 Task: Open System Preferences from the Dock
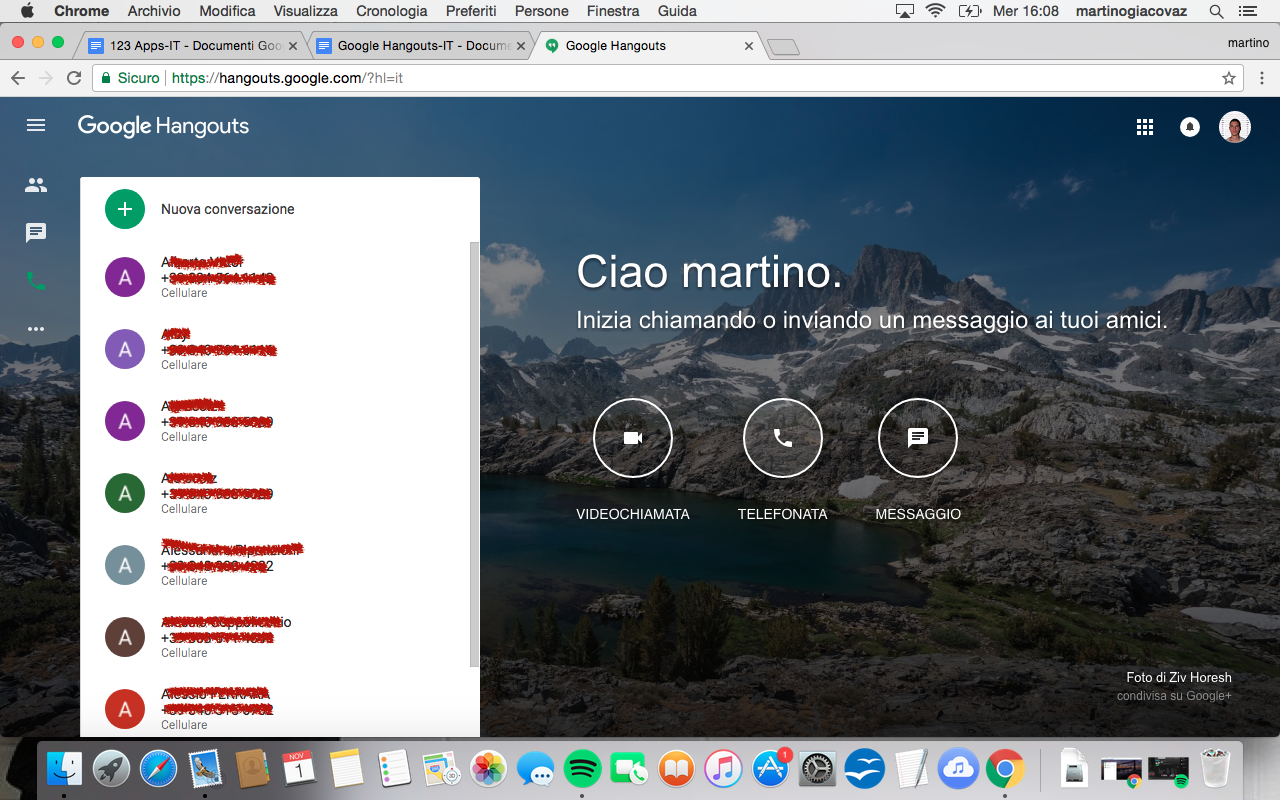818,769
